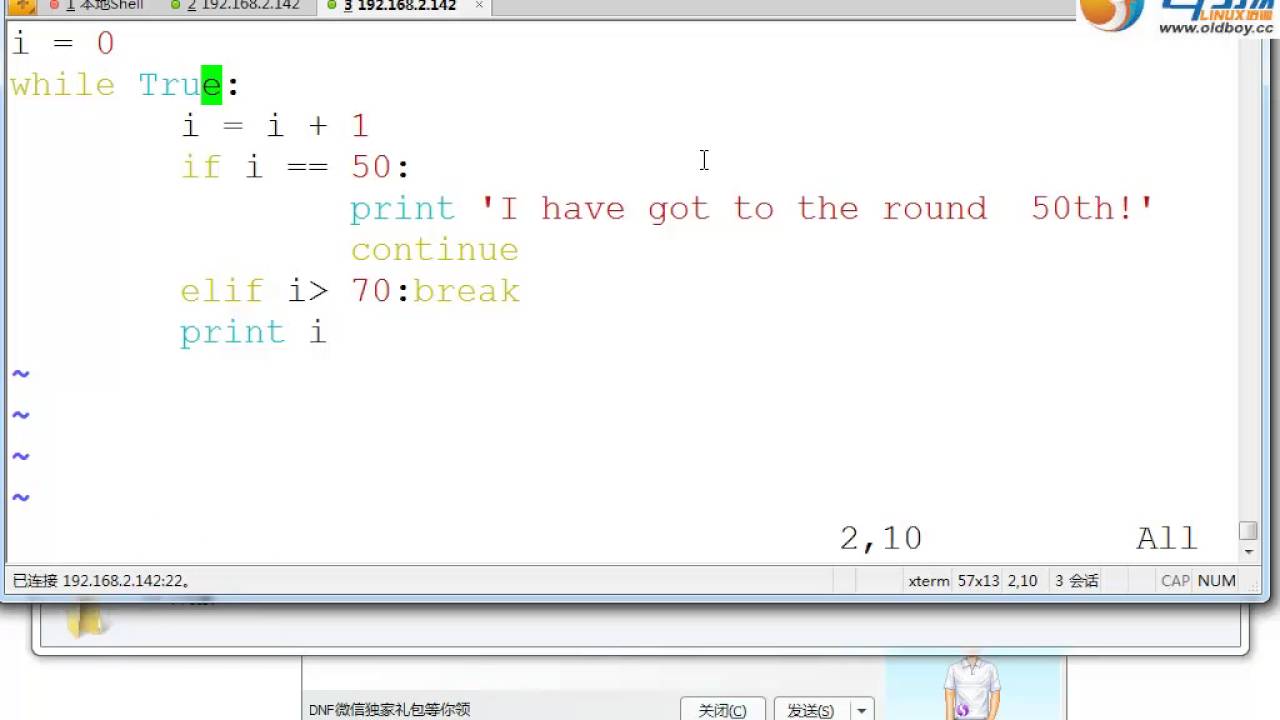Click the session tab navigation icon at far left

(x=21, y=5)
